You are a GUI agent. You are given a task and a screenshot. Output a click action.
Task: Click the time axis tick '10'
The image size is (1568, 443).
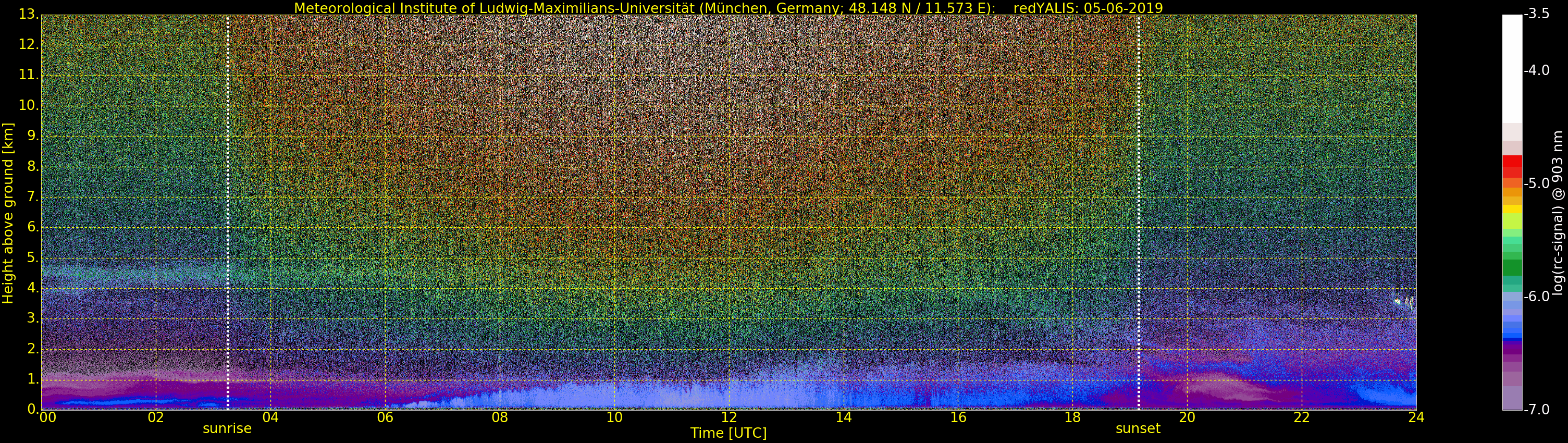point(614,417)
